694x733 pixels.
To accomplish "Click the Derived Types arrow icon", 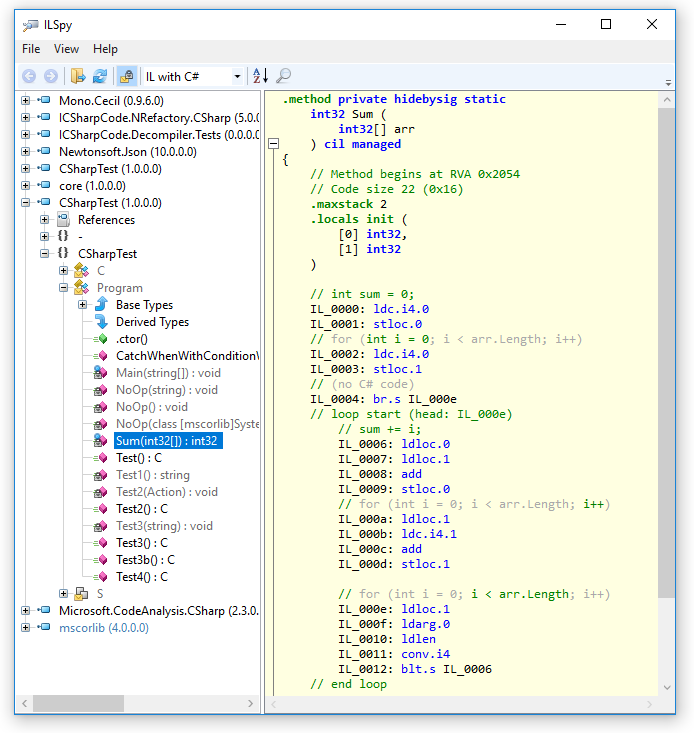I will 101,321.
